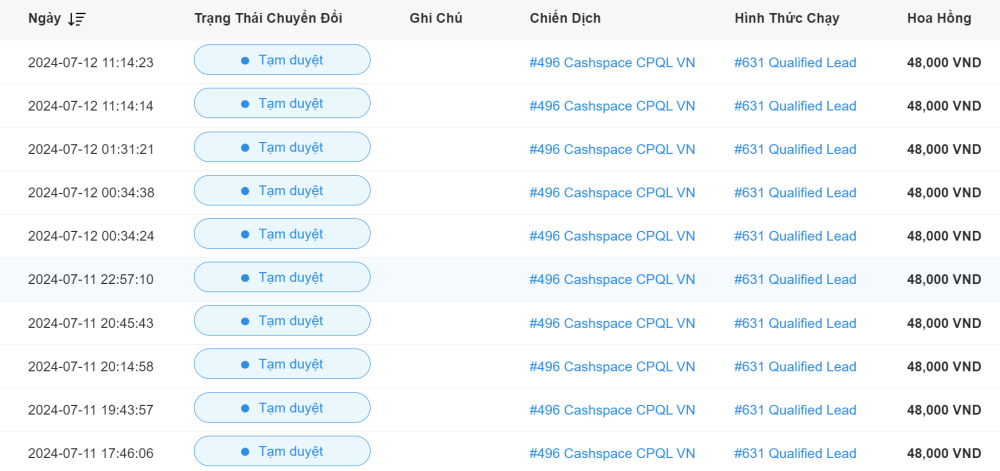The image size is (1000, 471).
Task: Open Cashspace campaign link for 2024-07-12 00:34:38 row
Action: (x=612, y=193)
